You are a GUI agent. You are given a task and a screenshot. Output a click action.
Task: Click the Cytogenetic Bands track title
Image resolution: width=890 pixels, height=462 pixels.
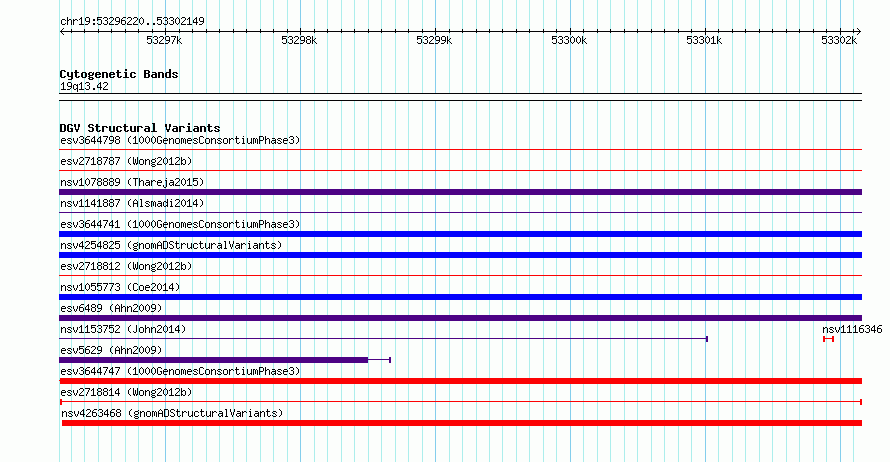(119, 74)
